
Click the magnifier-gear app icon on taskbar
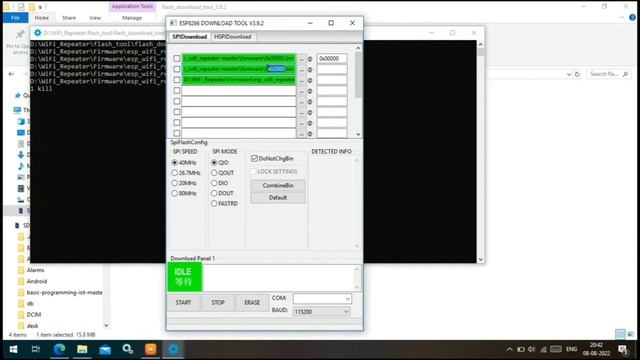point(128,349)
